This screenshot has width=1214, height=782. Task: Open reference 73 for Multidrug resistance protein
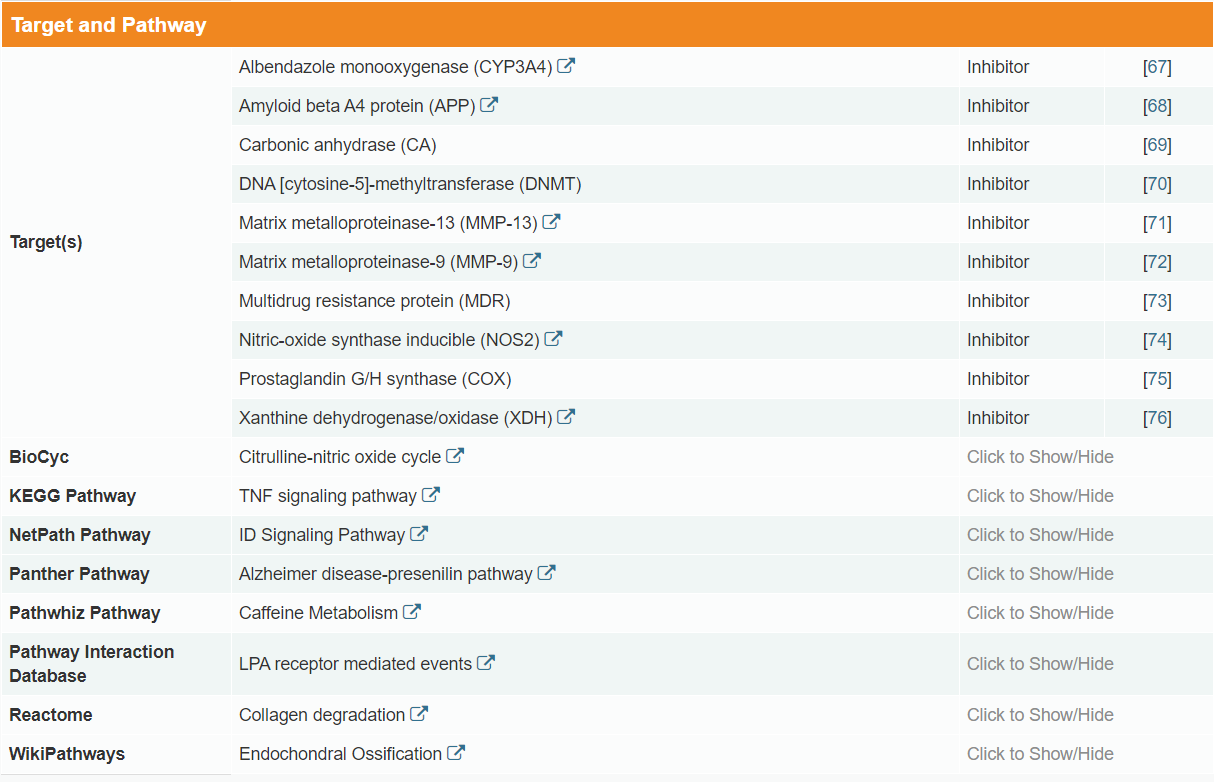point(1157,301)
